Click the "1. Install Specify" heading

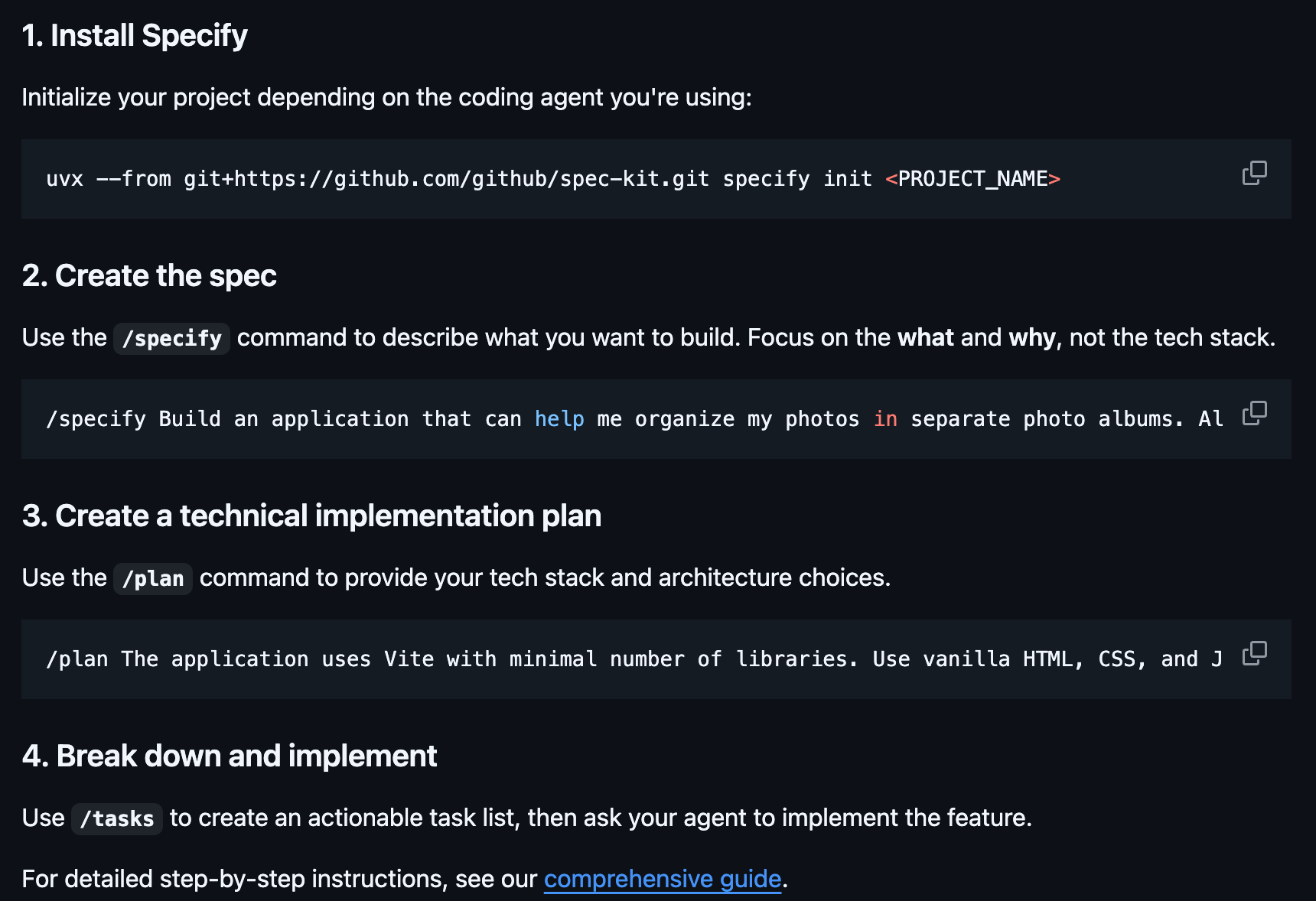coord(135,36)
